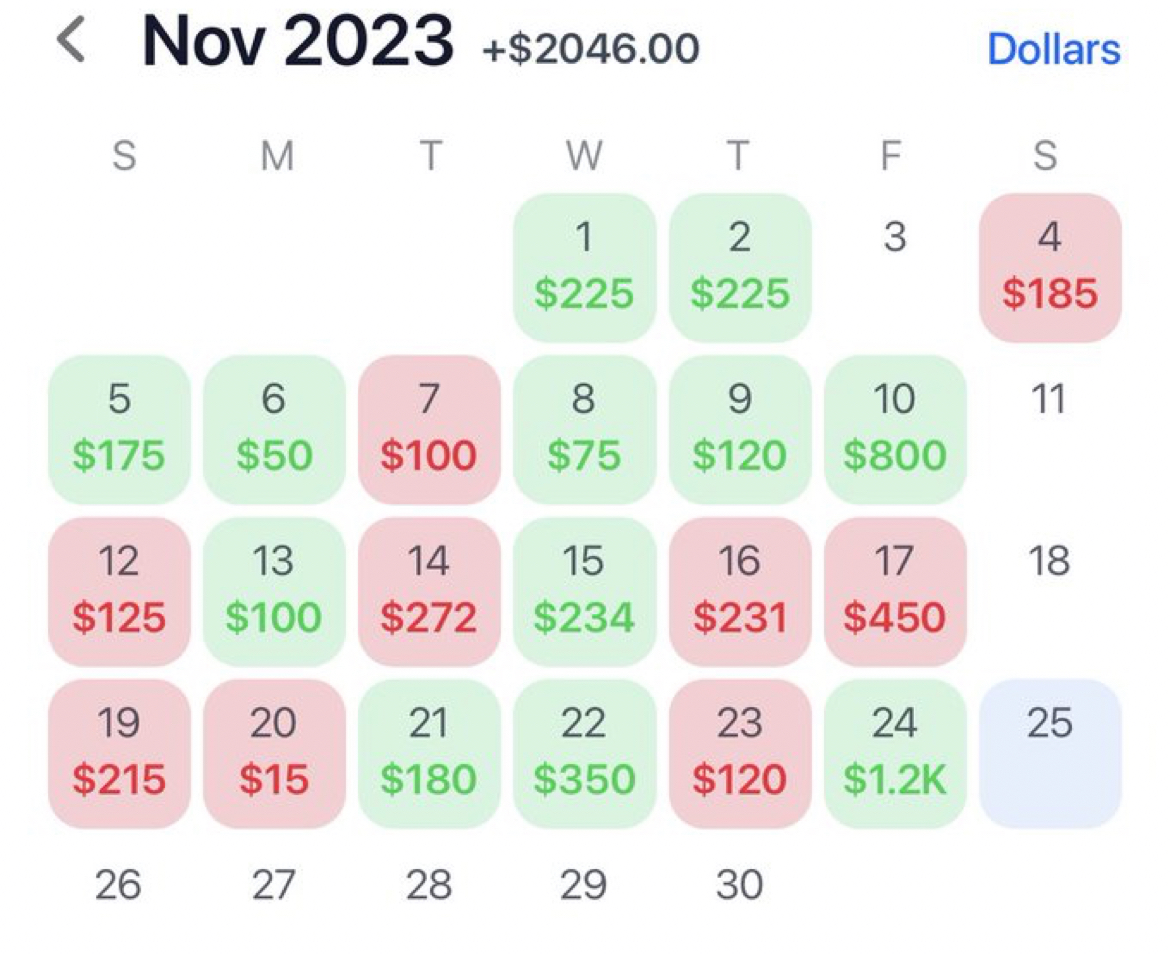
Task: Tap November 10 with $800 profit
Action: pos(895,429)
